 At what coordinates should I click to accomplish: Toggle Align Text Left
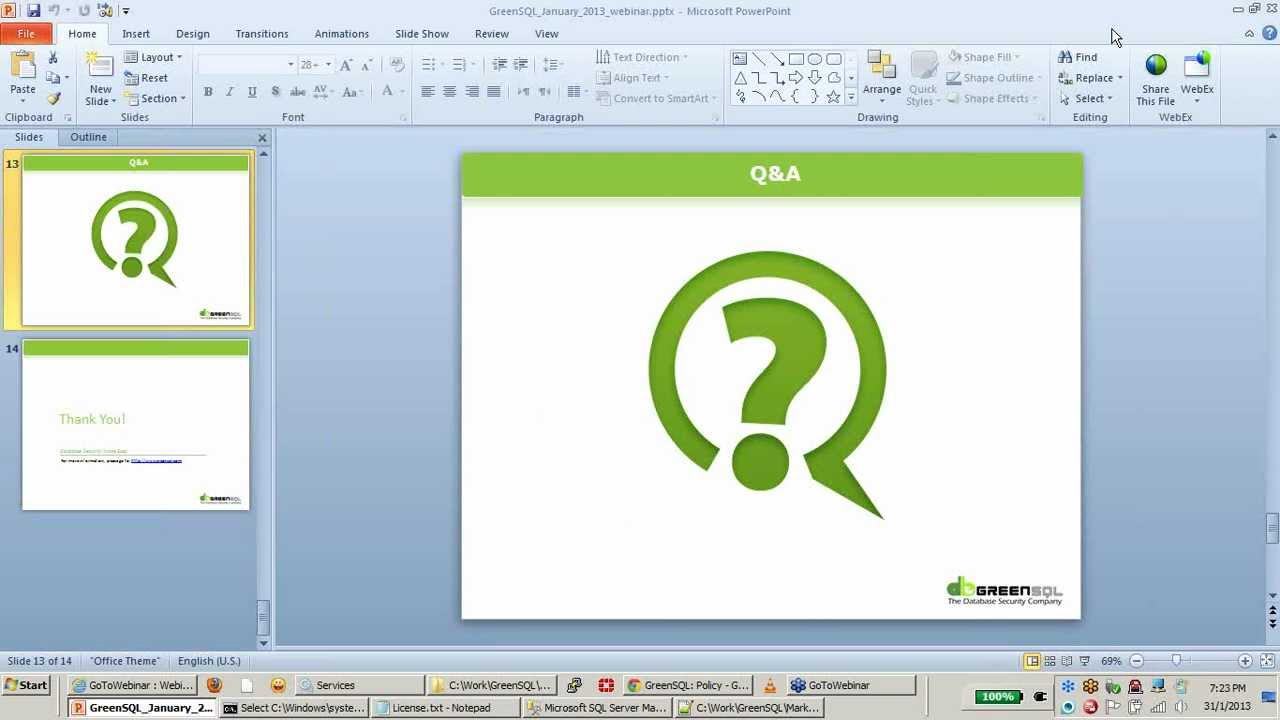click(x=427, y=92)
